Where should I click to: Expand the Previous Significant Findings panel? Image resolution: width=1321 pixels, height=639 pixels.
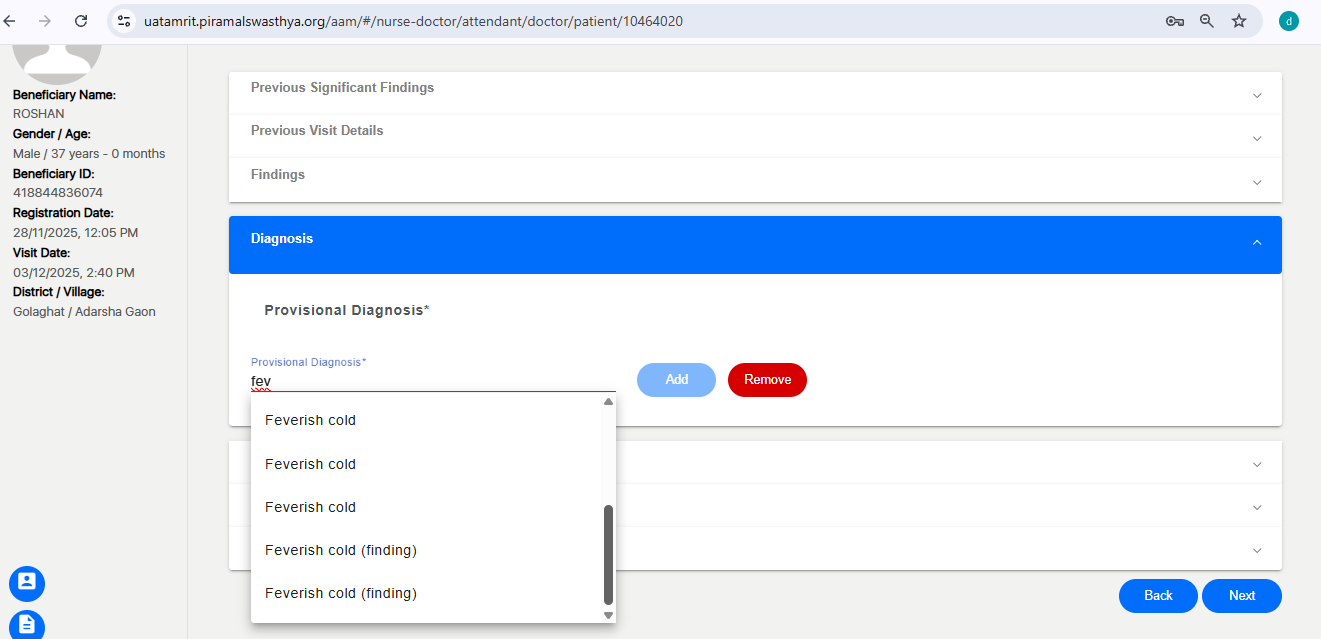pyautogui.click(x=1257, y=96)
